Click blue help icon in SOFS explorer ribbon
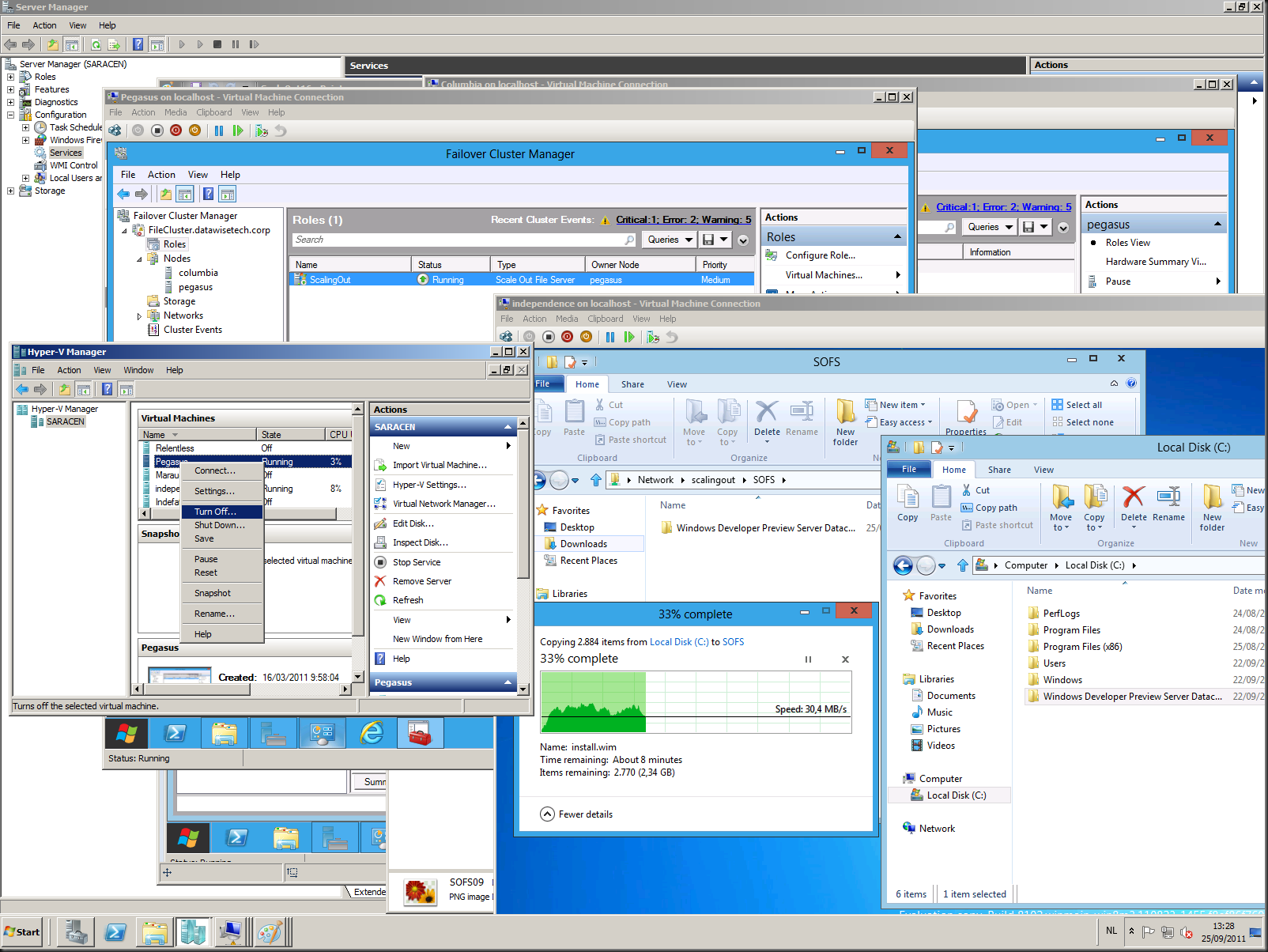 [1131, 383]
